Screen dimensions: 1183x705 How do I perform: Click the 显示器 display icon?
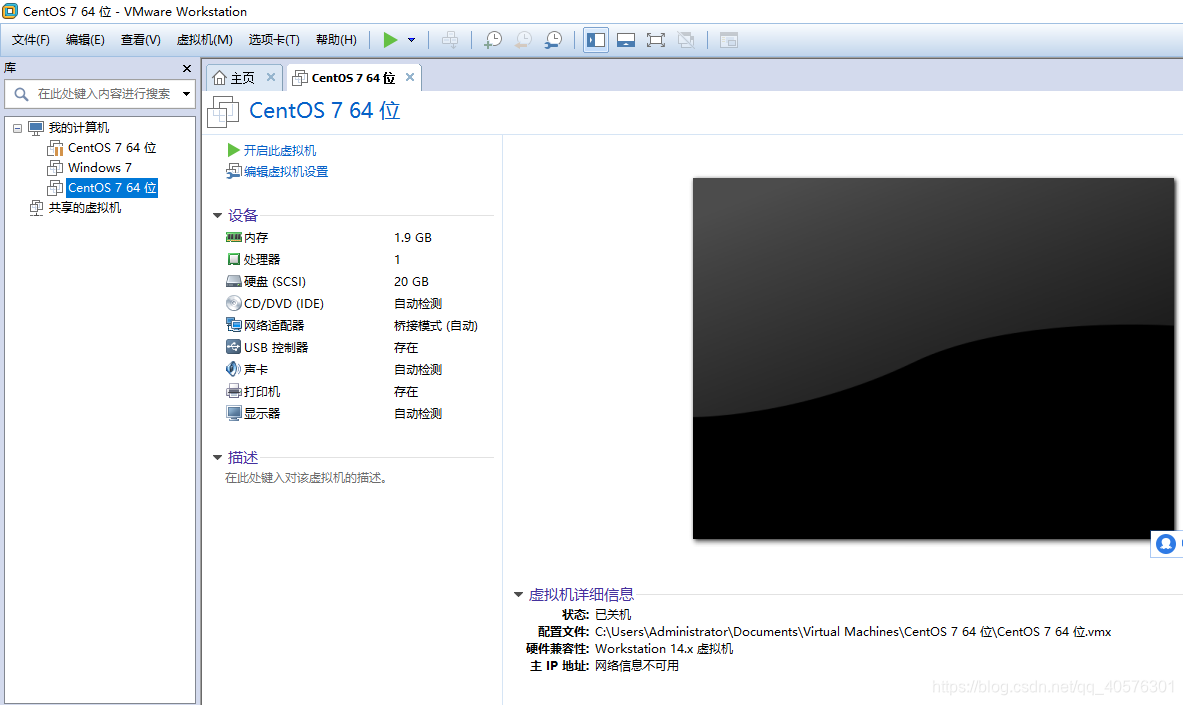tap(234, 414)
